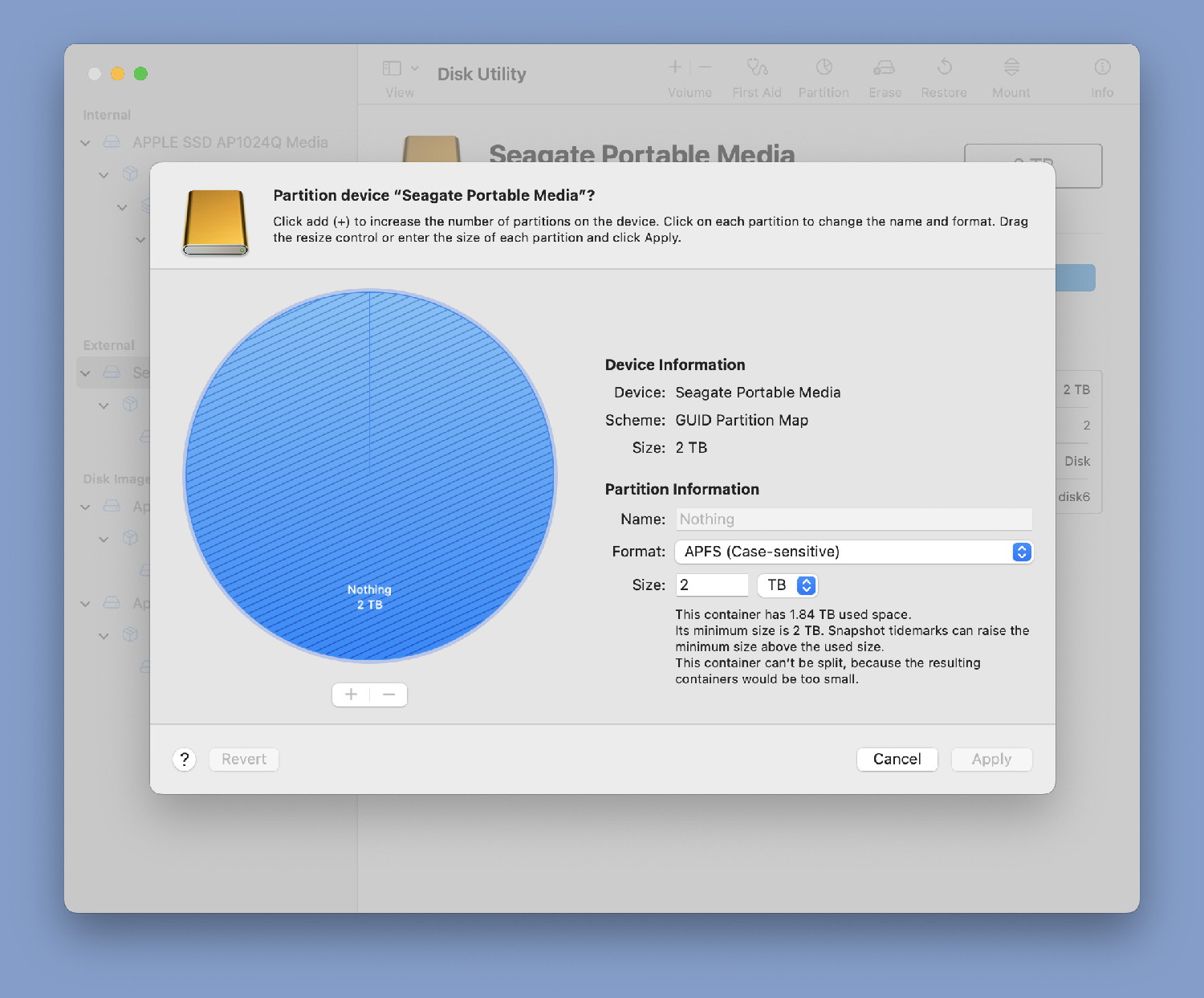Click the disk6 value in the info table

1074,497
